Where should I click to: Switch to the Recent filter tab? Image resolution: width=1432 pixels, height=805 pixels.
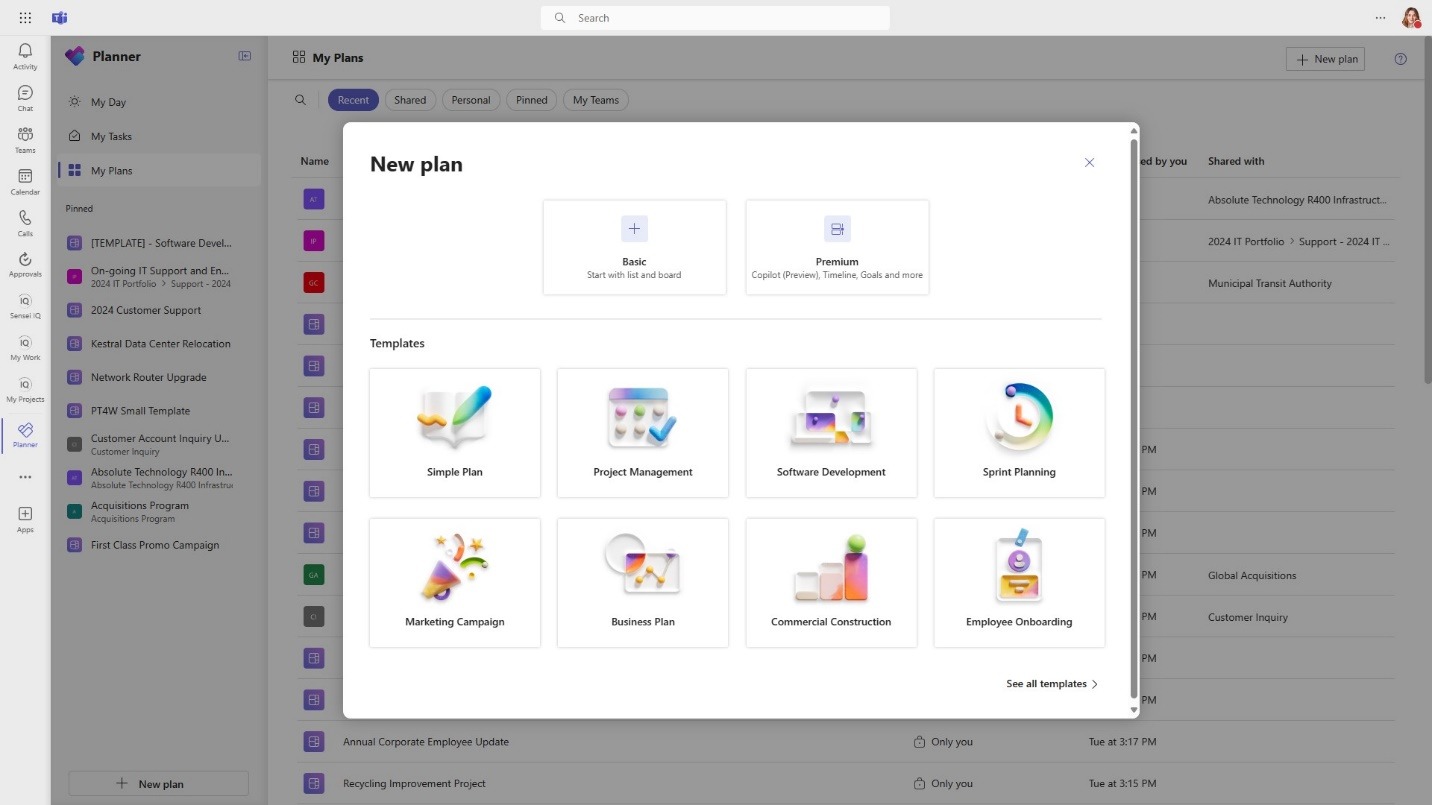353,100
